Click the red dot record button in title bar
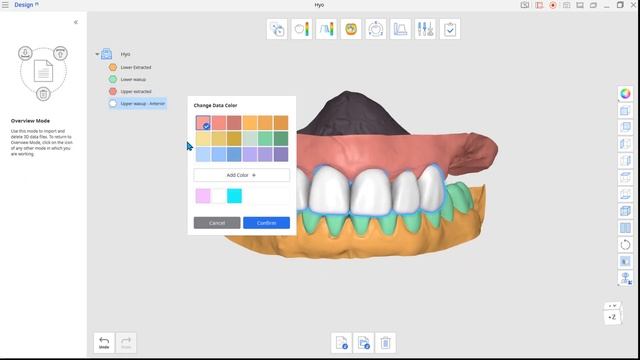The width and height of the screenshot is (640, 360). (553, 5)
